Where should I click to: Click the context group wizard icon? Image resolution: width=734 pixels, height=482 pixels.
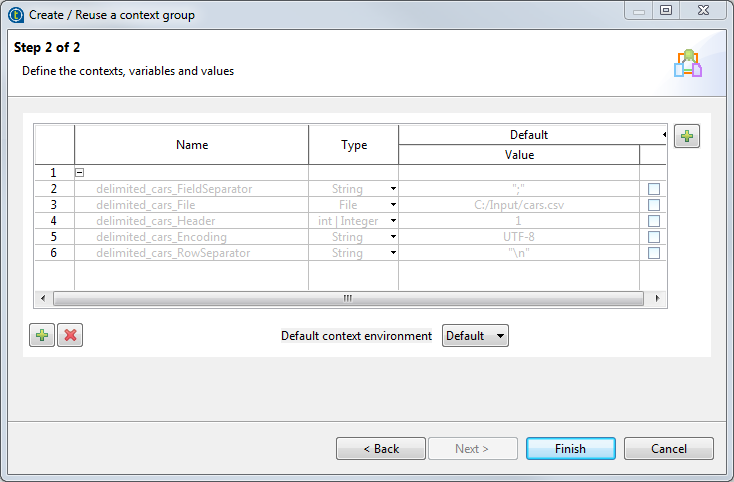688,63
